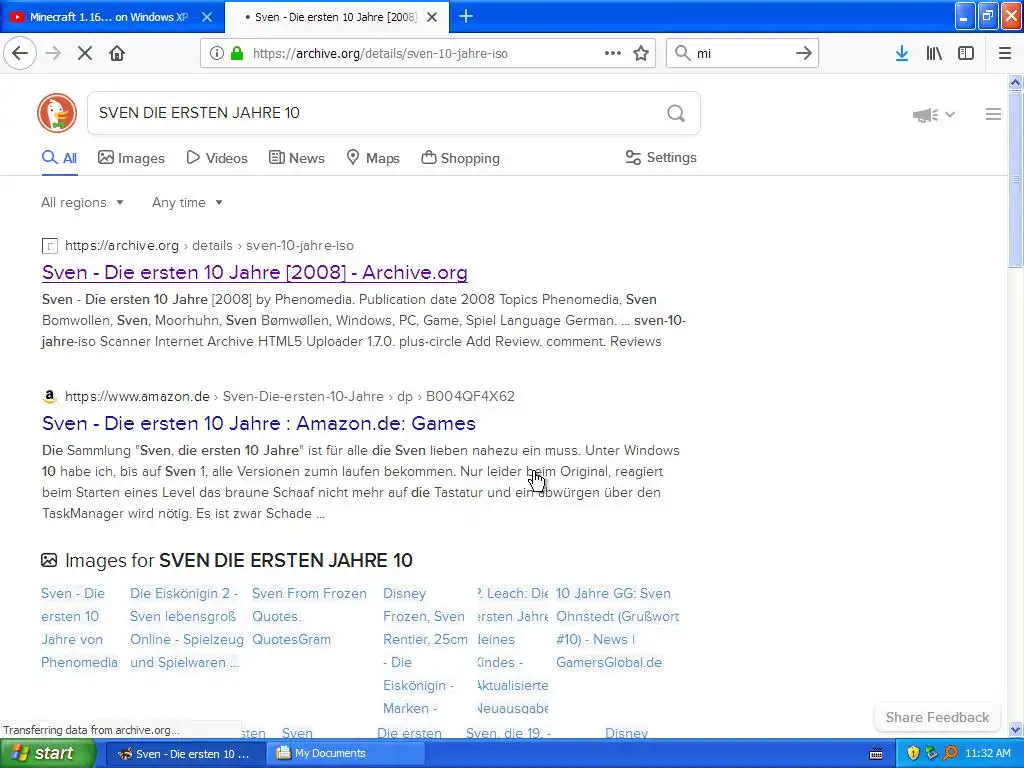Click the security shield tray icon
This screenshot has height=768, width=1024.
(913, 753)
